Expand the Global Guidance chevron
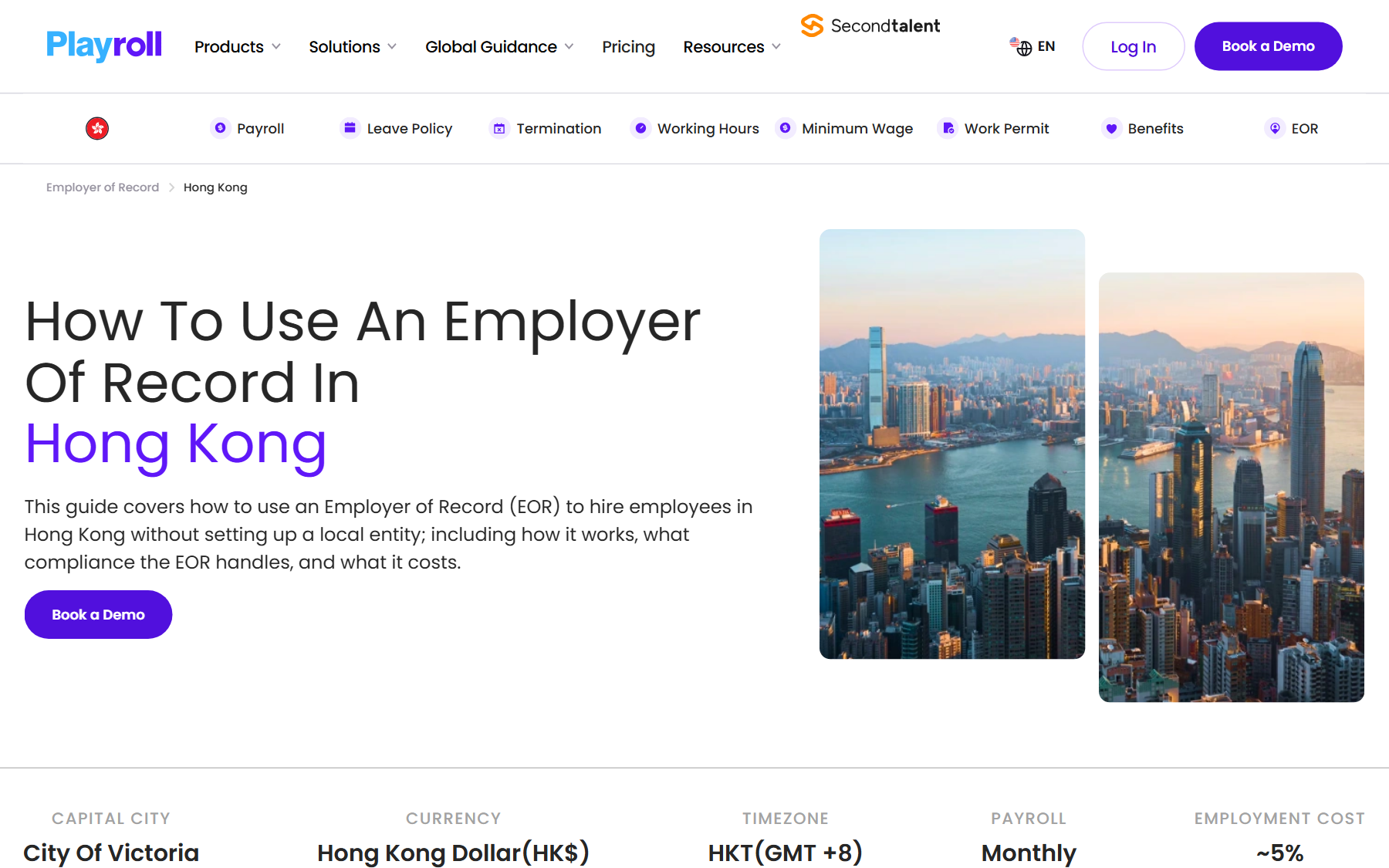The width and height of the screenshot is (1389, 868). pyautogui.click(x=569, y=46)
